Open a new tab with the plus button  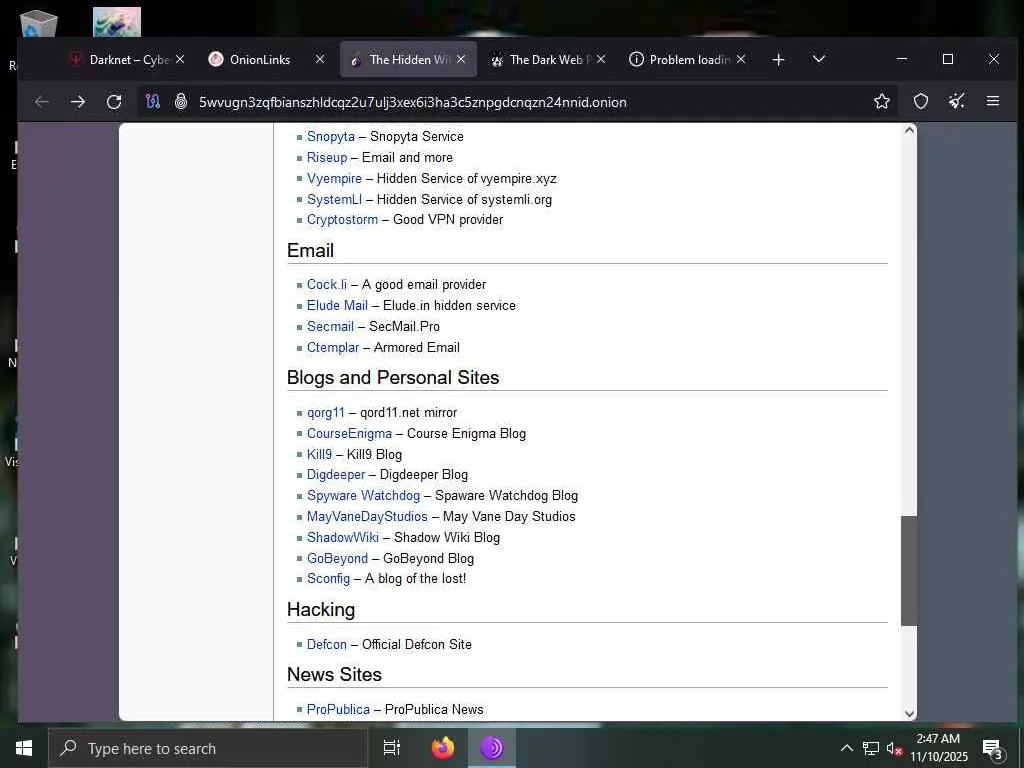[778, 59]
